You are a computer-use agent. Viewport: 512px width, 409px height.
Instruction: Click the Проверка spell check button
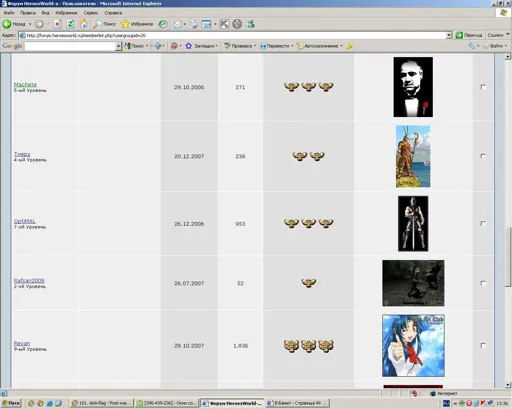pyautogui.click(x=238, y=46)
